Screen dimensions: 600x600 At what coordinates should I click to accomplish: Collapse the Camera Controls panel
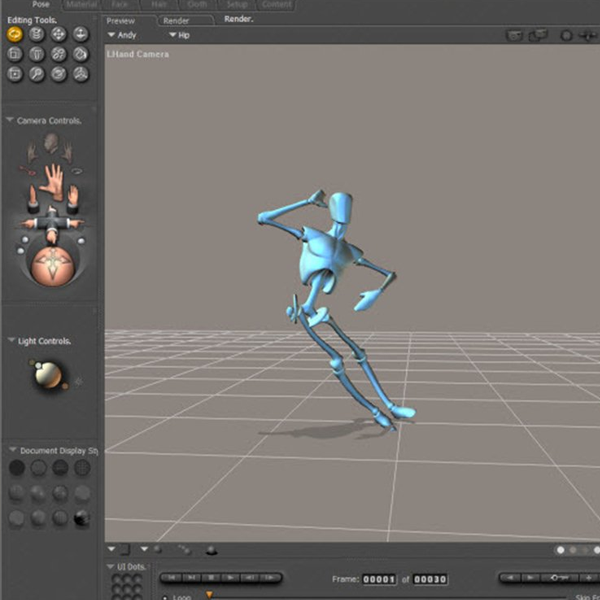(x=10, y=121)
